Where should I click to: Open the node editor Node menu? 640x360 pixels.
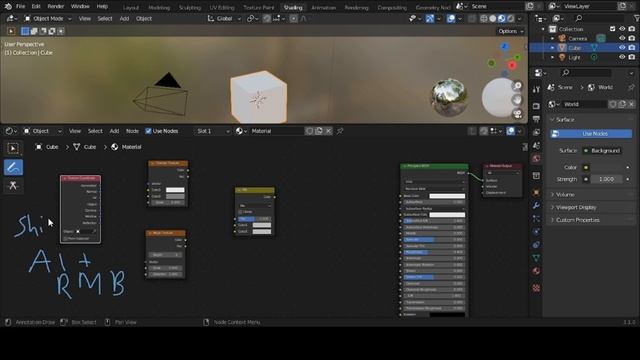click(x=132, y=131)
